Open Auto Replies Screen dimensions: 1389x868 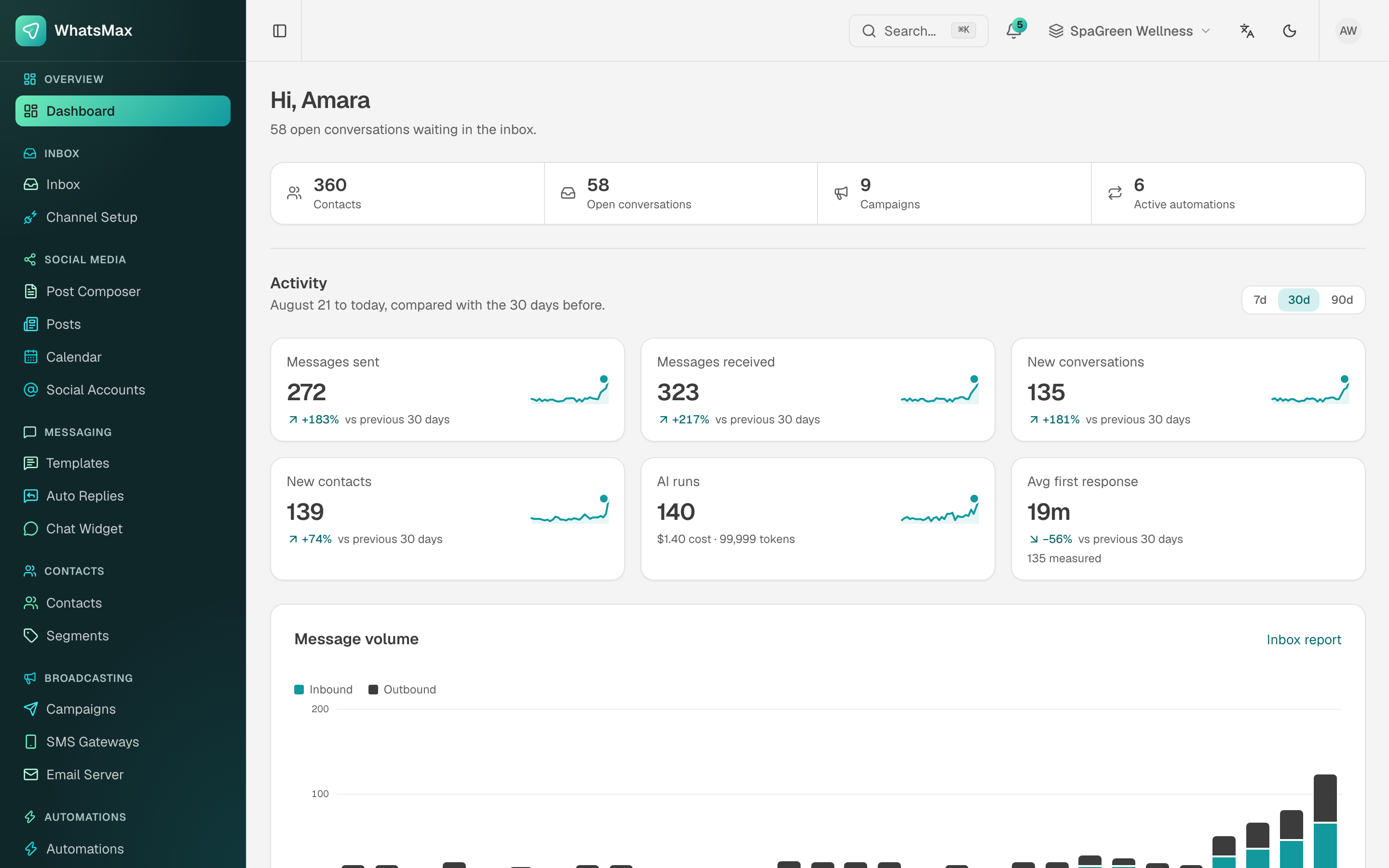(123, 495)
